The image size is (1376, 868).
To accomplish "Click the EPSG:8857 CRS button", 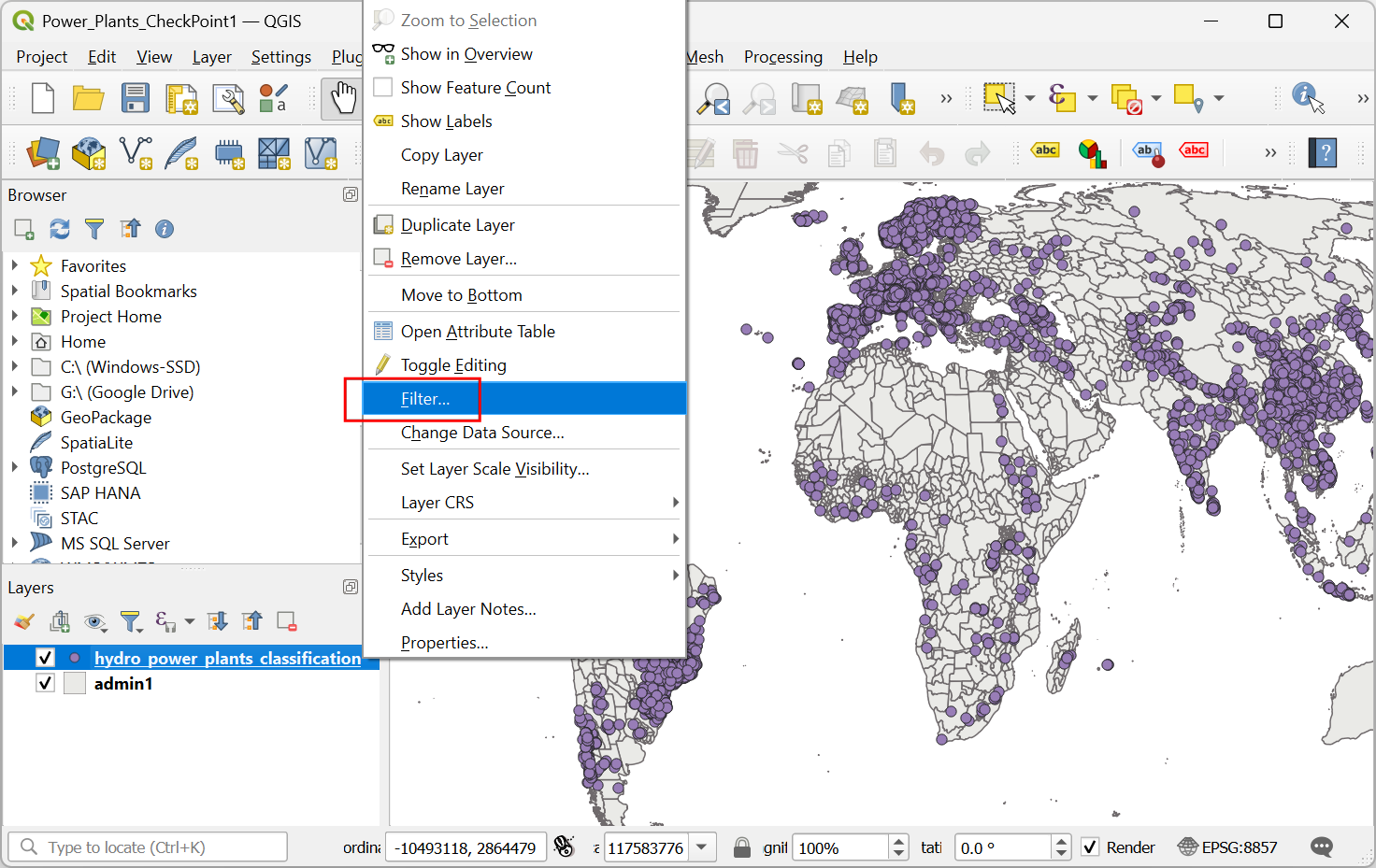I will click(1227, 847).
